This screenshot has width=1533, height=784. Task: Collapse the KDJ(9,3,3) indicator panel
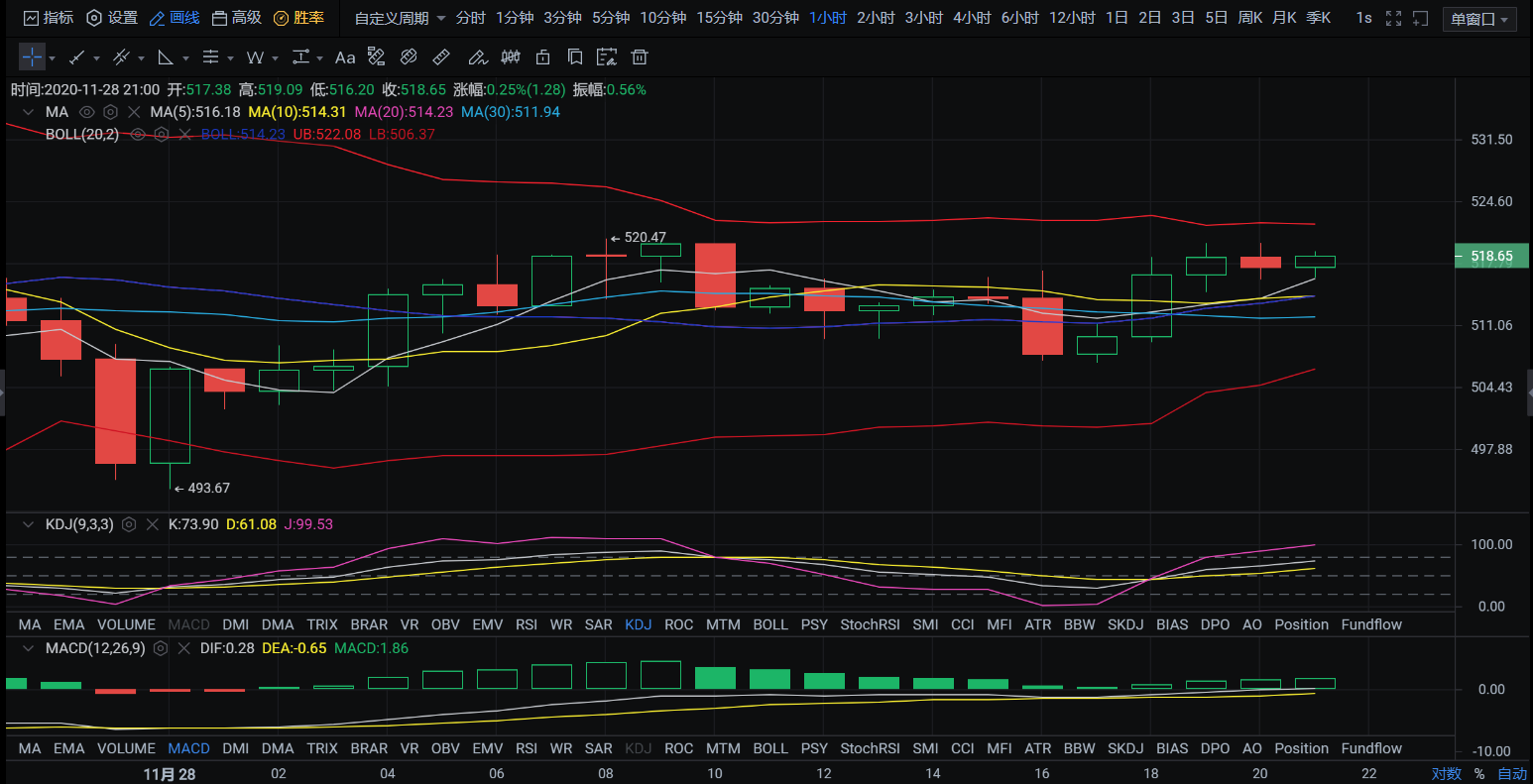click(28, 524)
